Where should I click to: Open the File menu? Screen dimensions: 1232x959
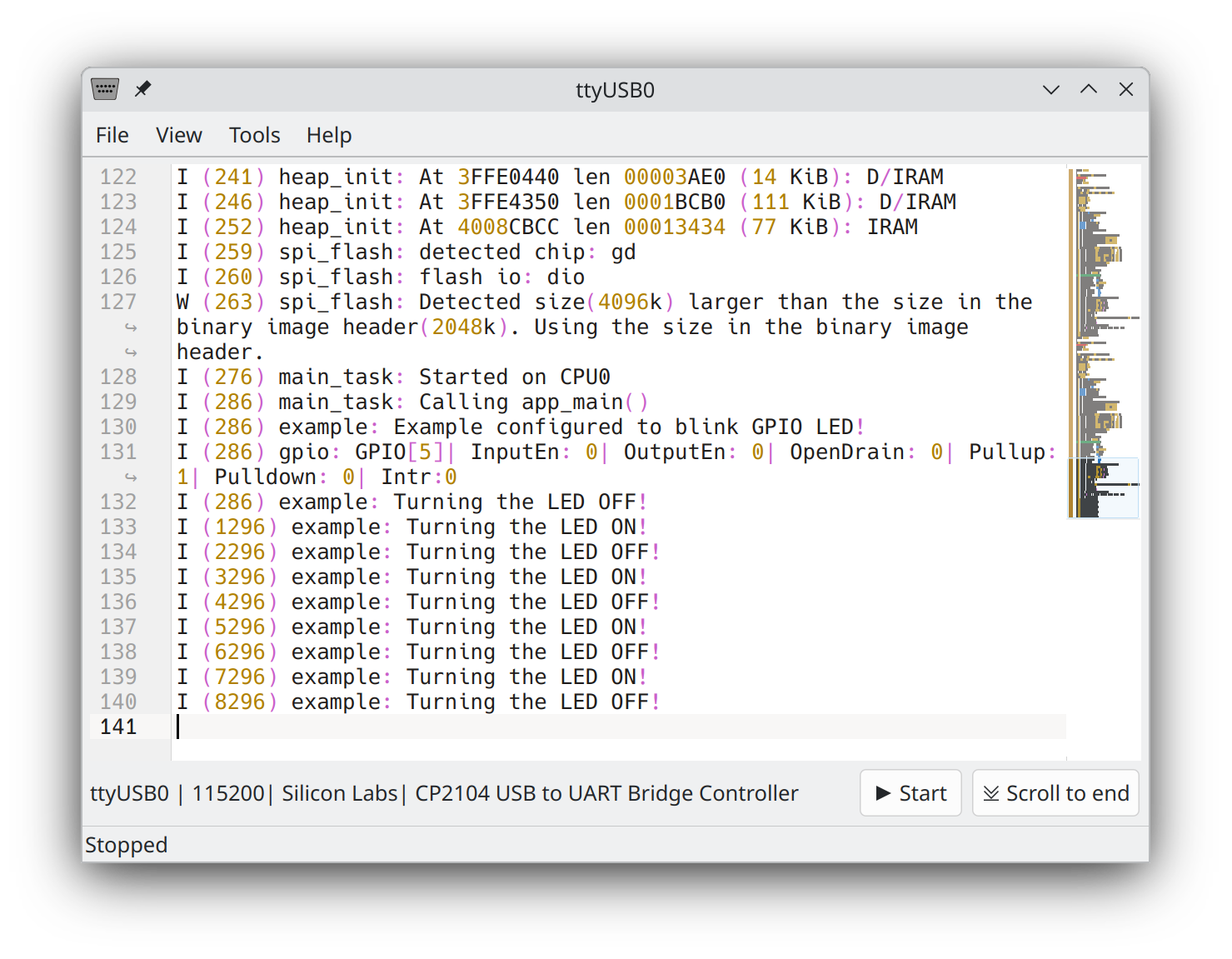click(112, 135)
